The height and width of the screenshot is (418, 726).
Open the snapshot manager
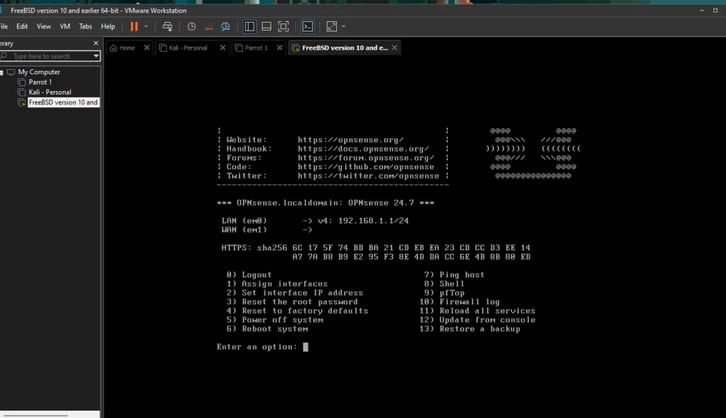(225, 26)
